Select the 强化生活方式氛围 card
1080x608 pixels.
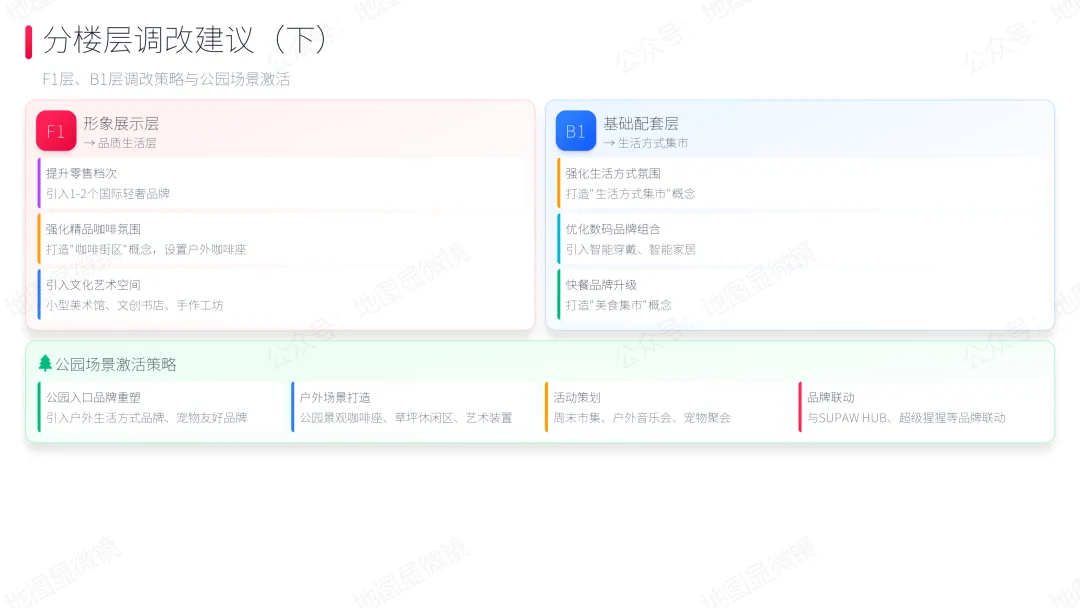coord(803,183)
